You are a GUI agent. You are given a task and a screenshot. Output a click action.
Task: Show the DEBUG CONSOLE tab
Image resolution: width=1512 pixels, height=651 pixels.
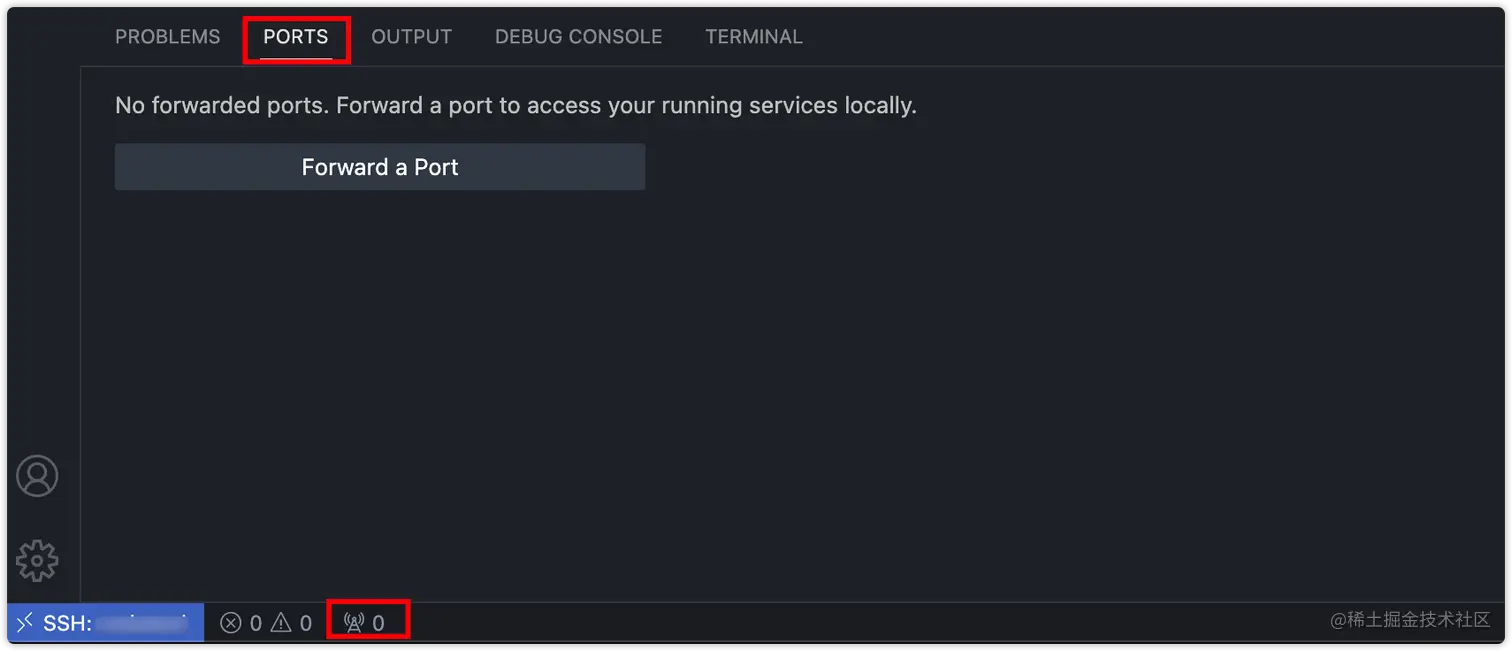pos(579,37)
